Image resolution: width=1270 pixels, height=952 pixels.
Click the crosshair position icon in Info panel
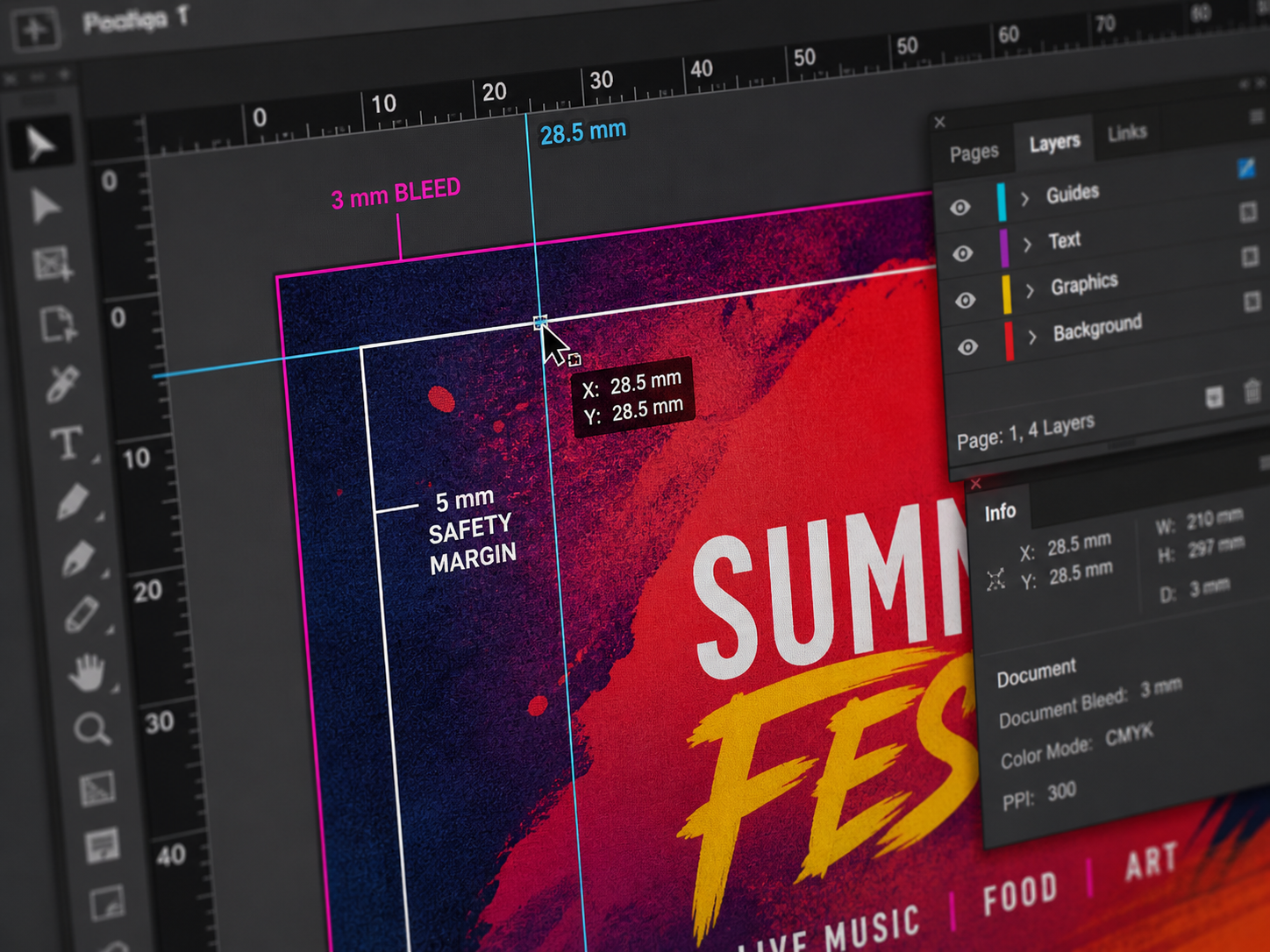[x=995, y=579]
